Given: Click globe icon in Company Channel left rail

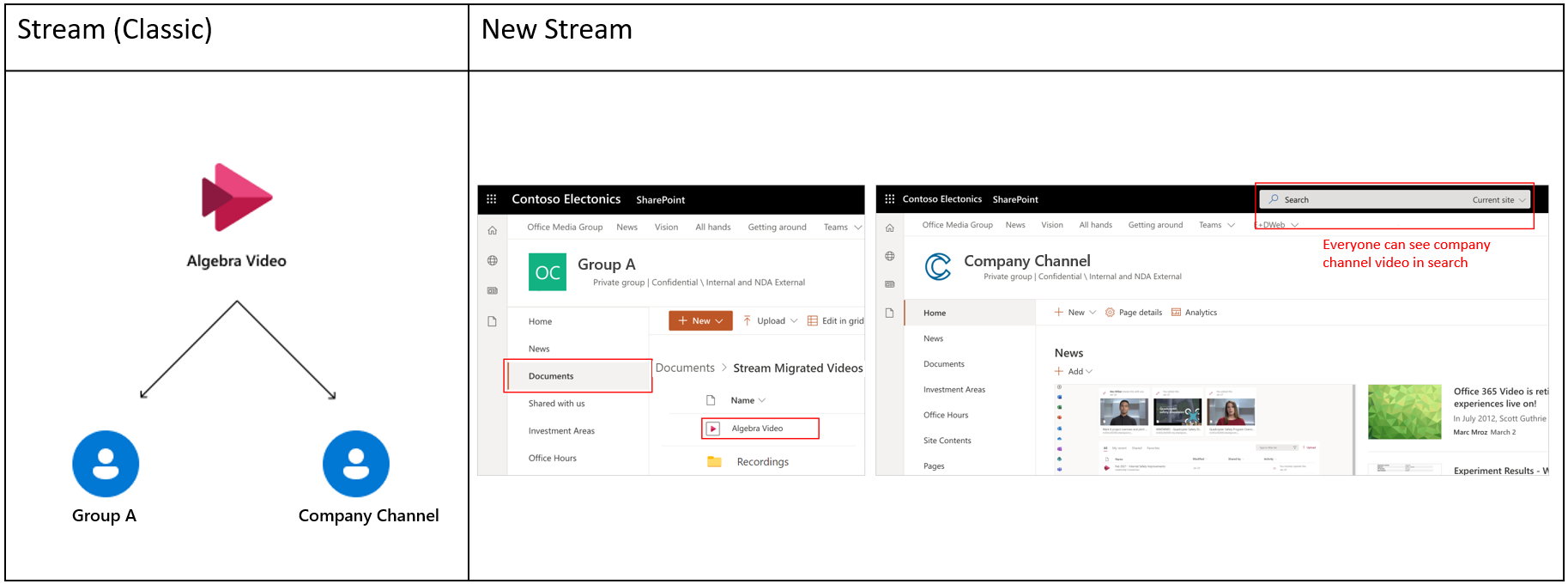Looking at the screenshot, I should [x=890, y=256].
